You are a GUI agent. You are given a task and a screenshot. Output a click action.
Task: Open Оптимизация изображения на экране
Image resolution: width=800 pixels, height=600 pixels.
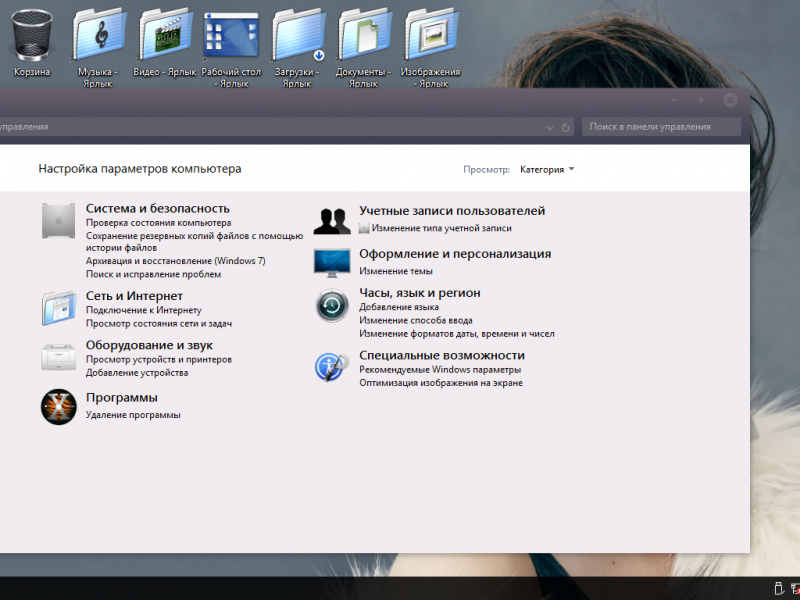point(441,383)
